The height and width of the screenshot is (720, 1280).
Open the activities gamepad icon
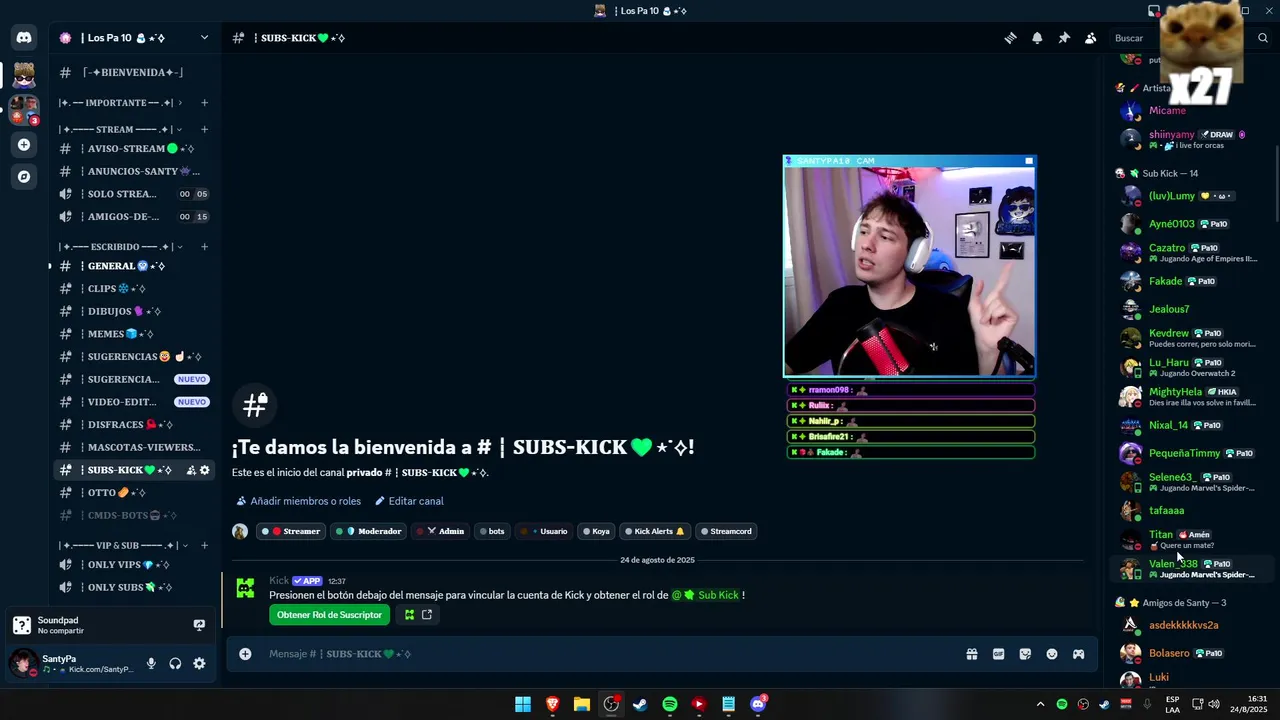tap(1079, 654)
